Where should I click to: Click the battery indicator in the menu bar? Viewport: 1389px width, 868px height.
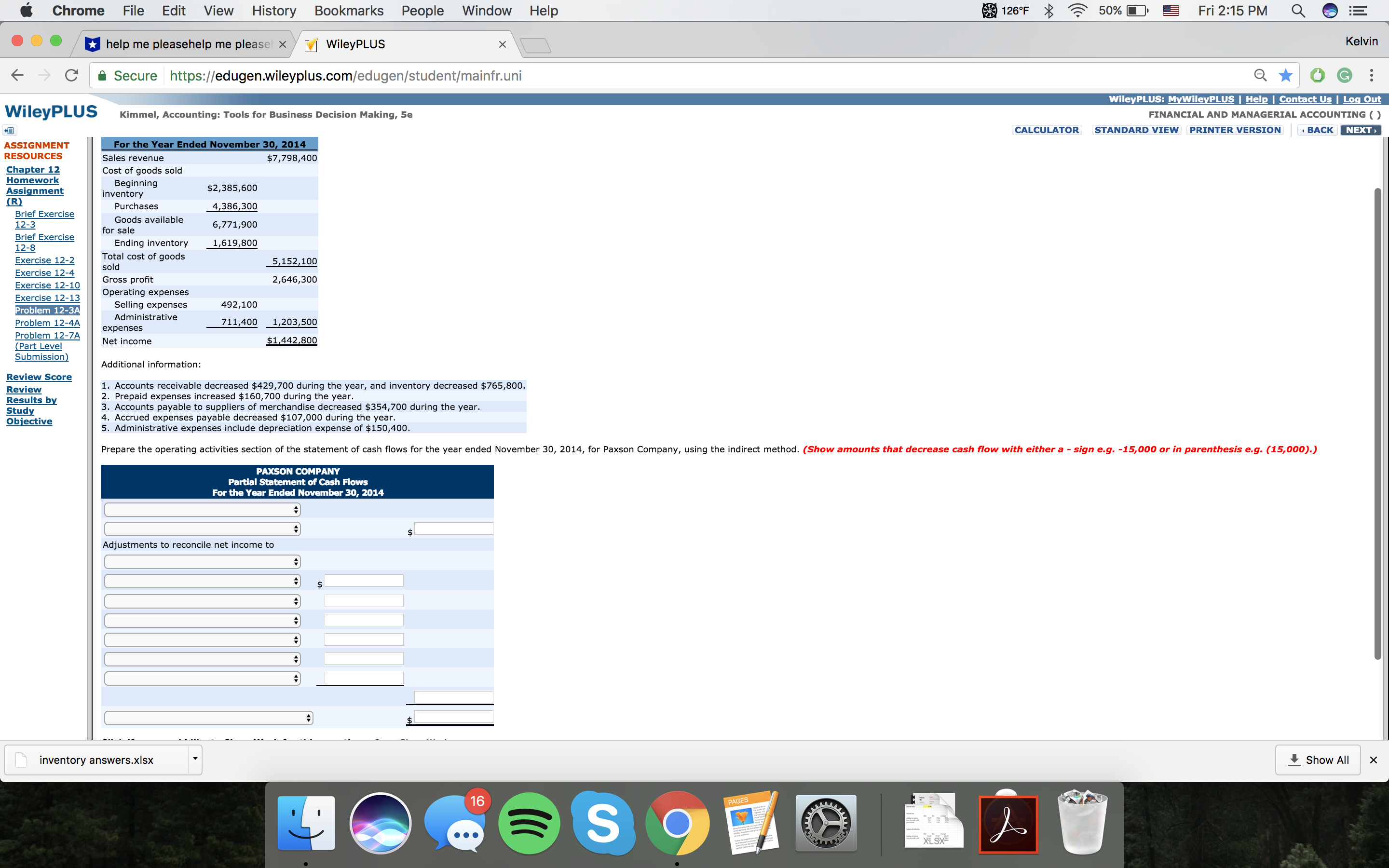pos(1125,10)
